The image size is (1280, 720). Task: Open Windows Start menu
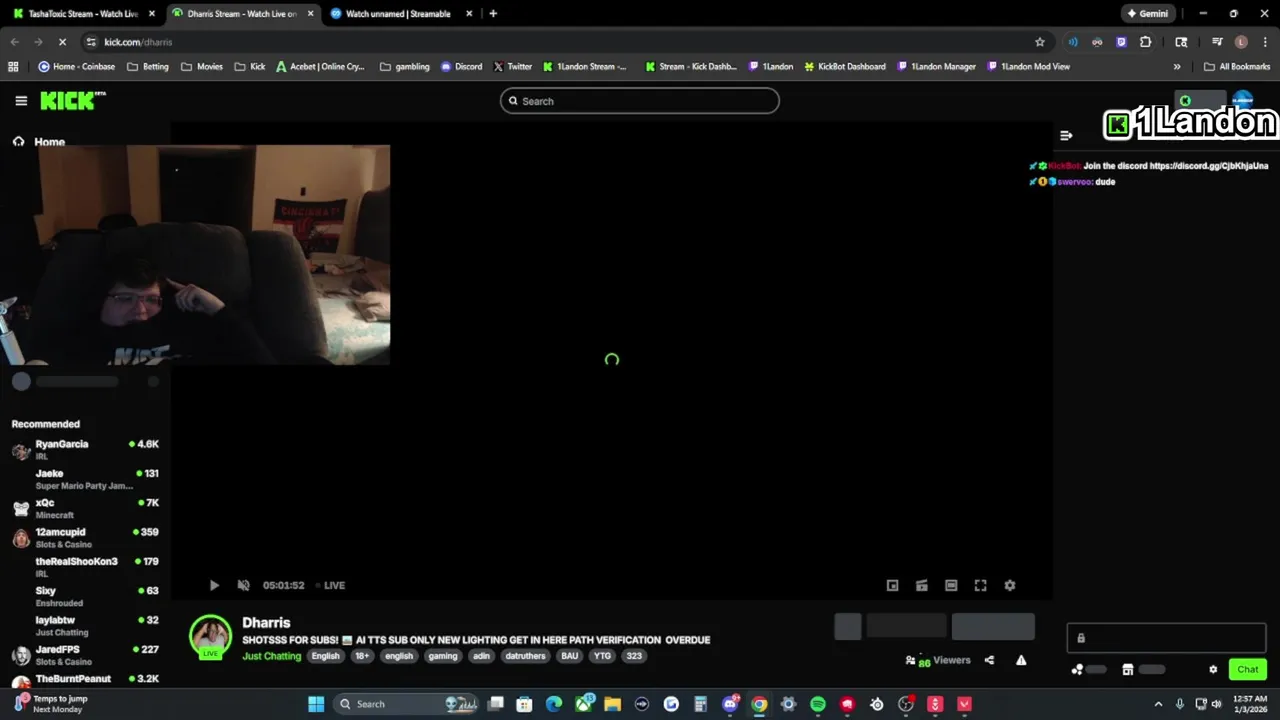(x=316, y=704)
